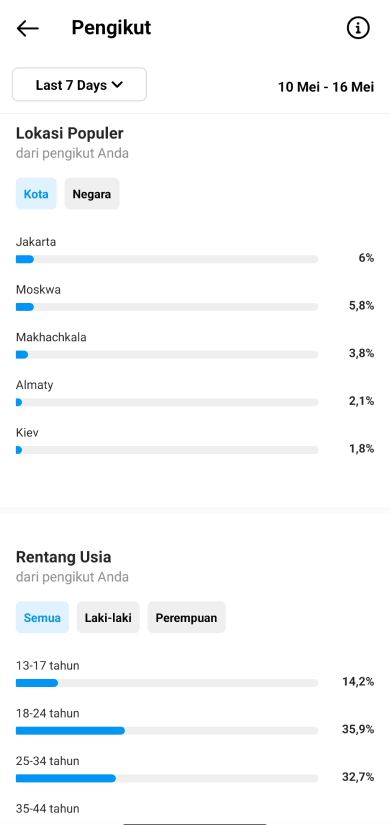Image resolution: width=390 pixels, height=825 pixels.
Task: Click the Jakarta percentage bar
Action: [167, 259]
